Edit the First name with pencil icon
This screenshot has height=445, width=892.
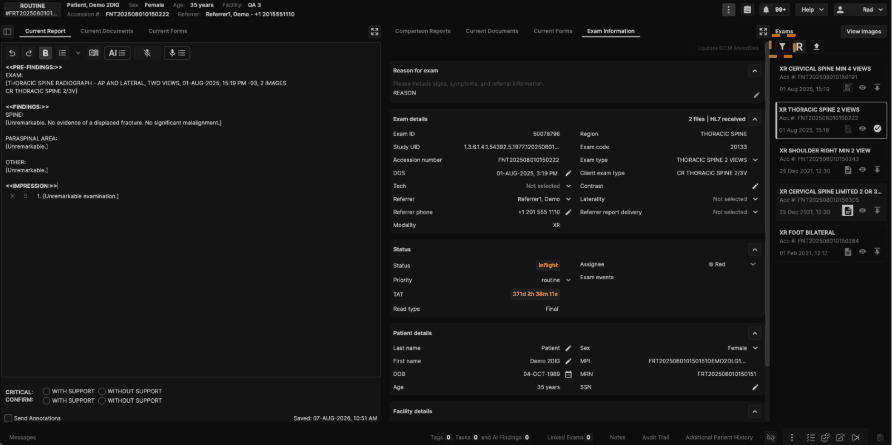coord(568,361)
